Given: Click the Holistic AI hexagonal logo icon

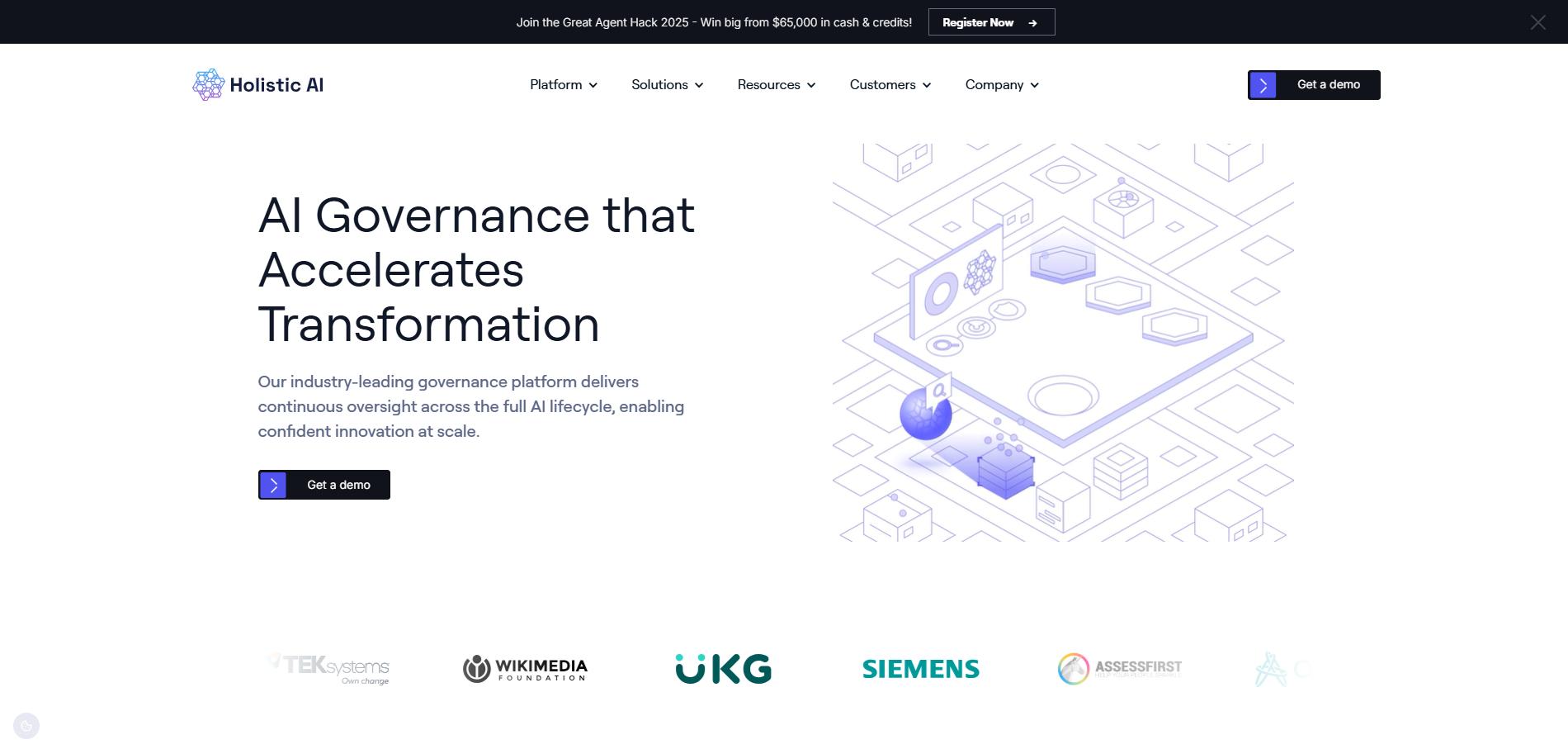Looking at the screenshot, I should (207, 84).
